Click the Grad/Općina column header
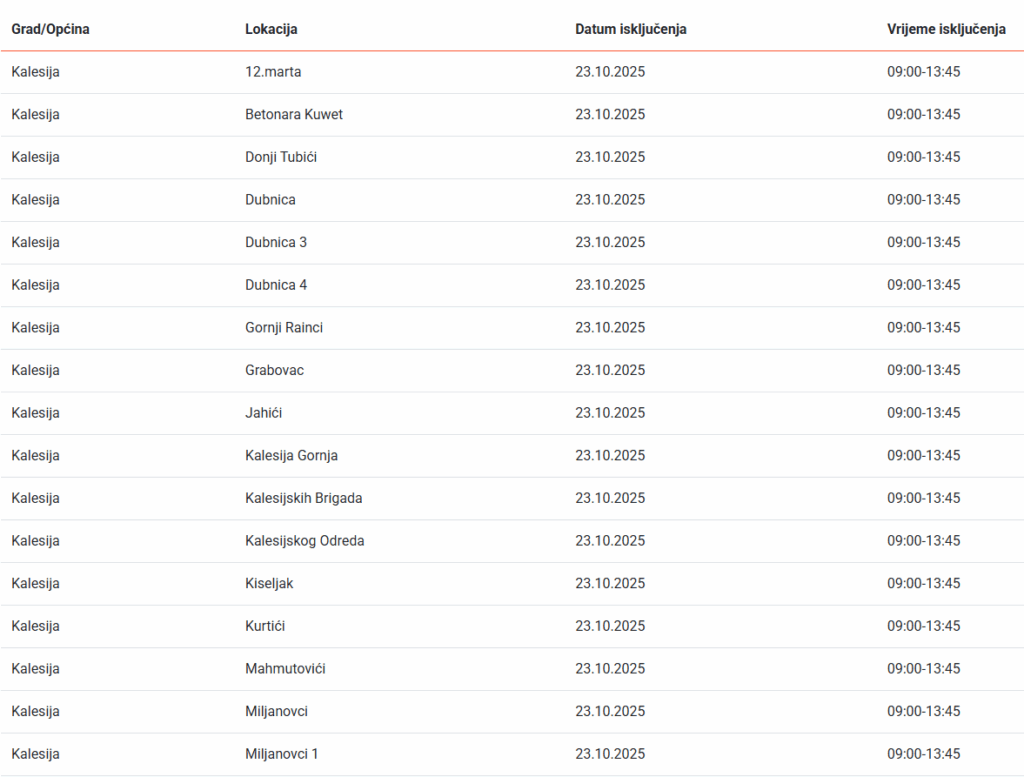Screen dimensions: 1024x777 50,29
